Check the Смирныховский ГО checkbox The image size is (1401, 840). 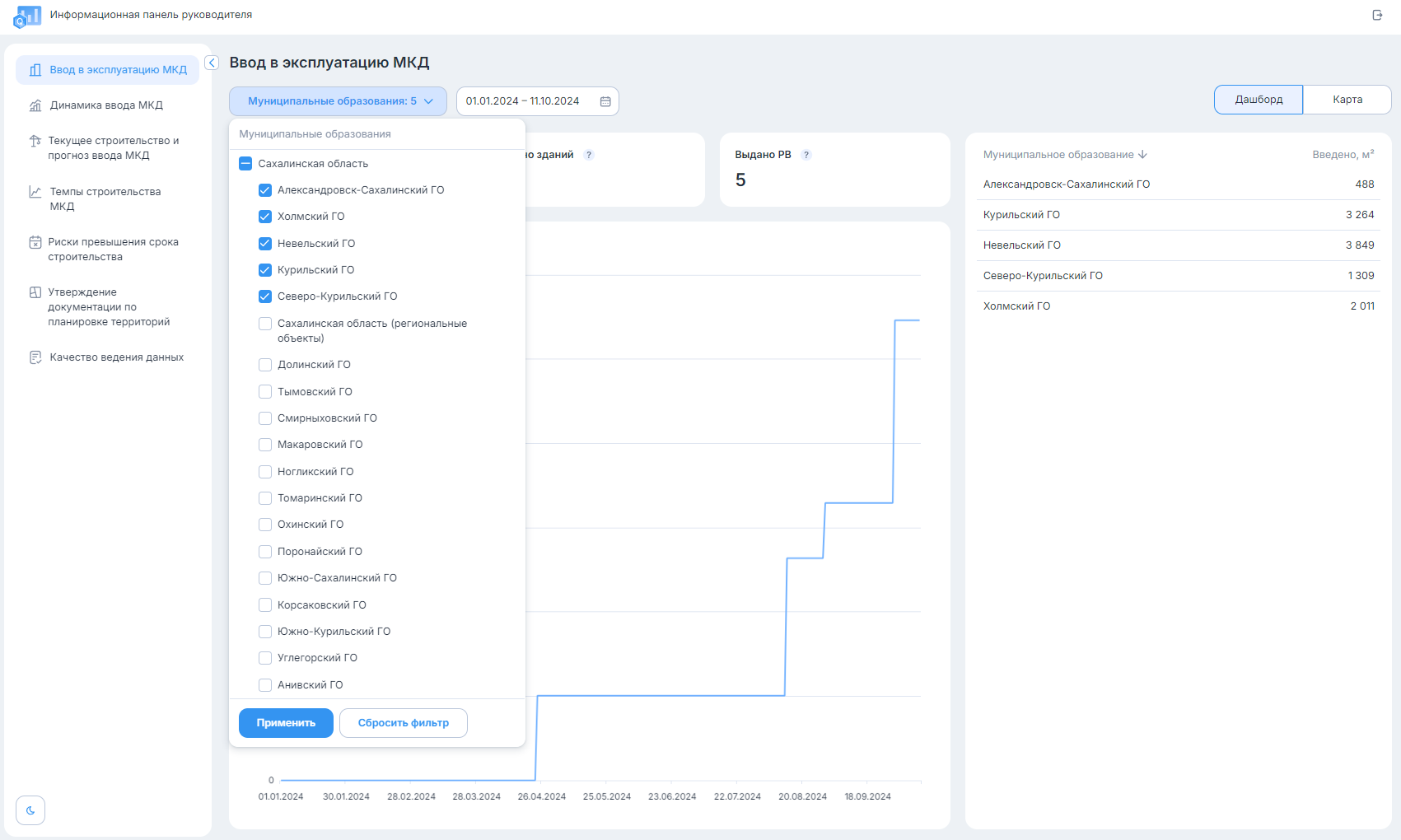point(265,418)
